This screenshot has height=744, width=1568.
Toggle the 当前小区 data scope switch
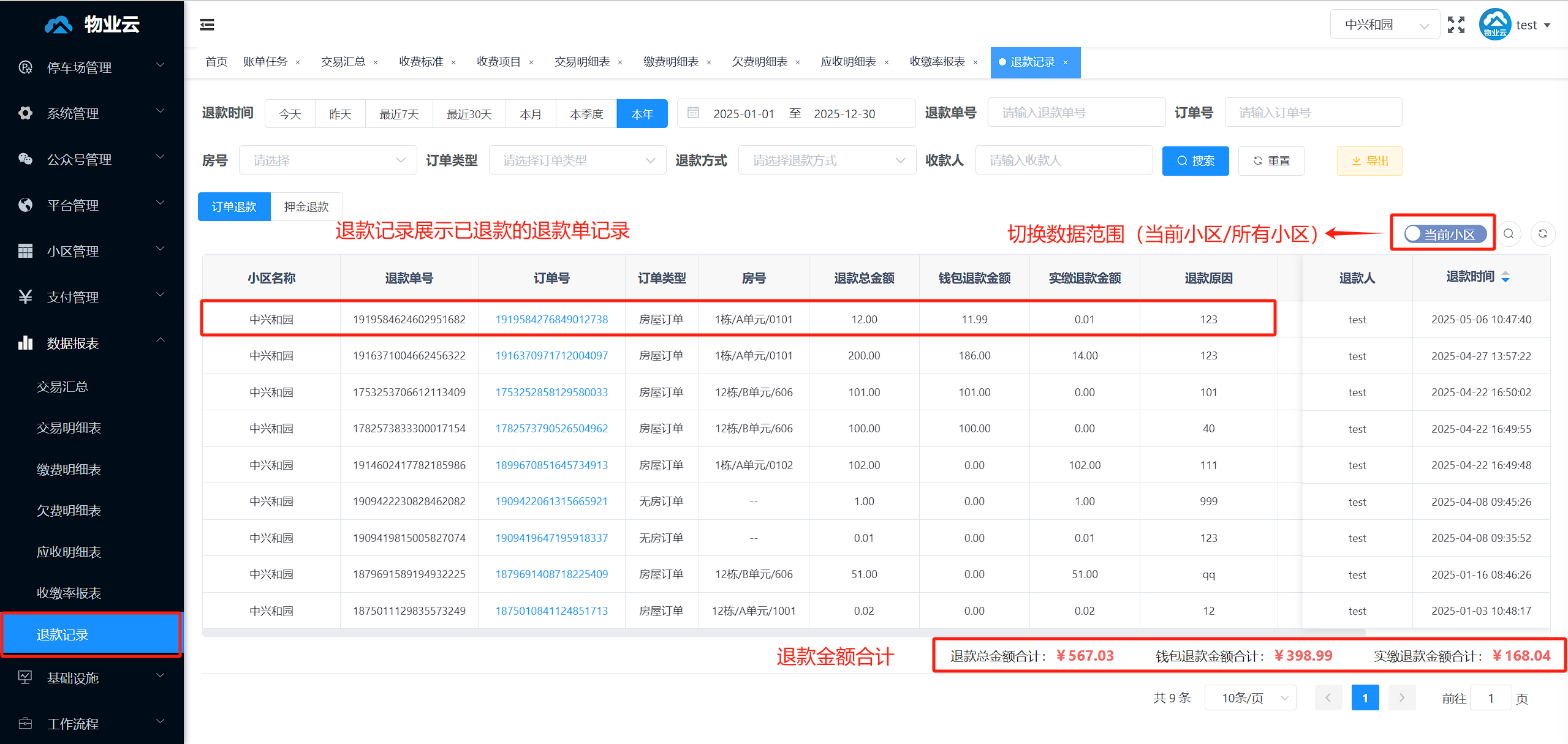pos(1445,234)
